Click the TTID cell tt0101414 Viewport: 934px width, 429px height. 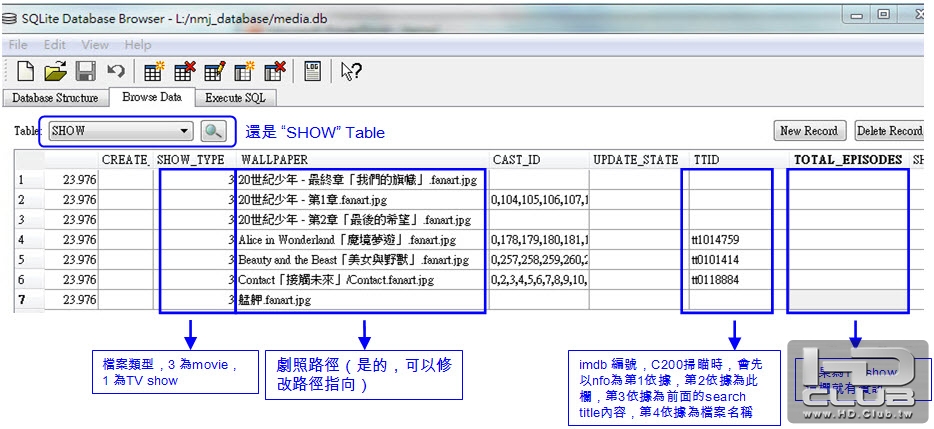click(740, 260)
